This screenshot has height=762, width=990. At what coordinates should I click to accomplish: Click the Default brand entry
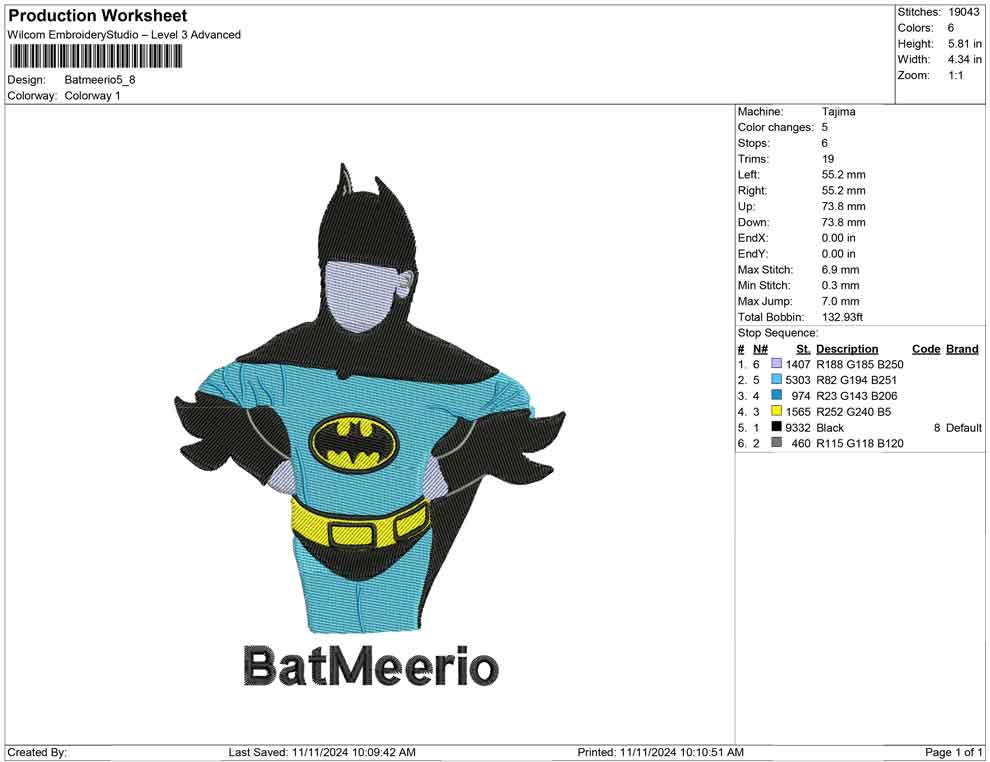pos(963,427)
